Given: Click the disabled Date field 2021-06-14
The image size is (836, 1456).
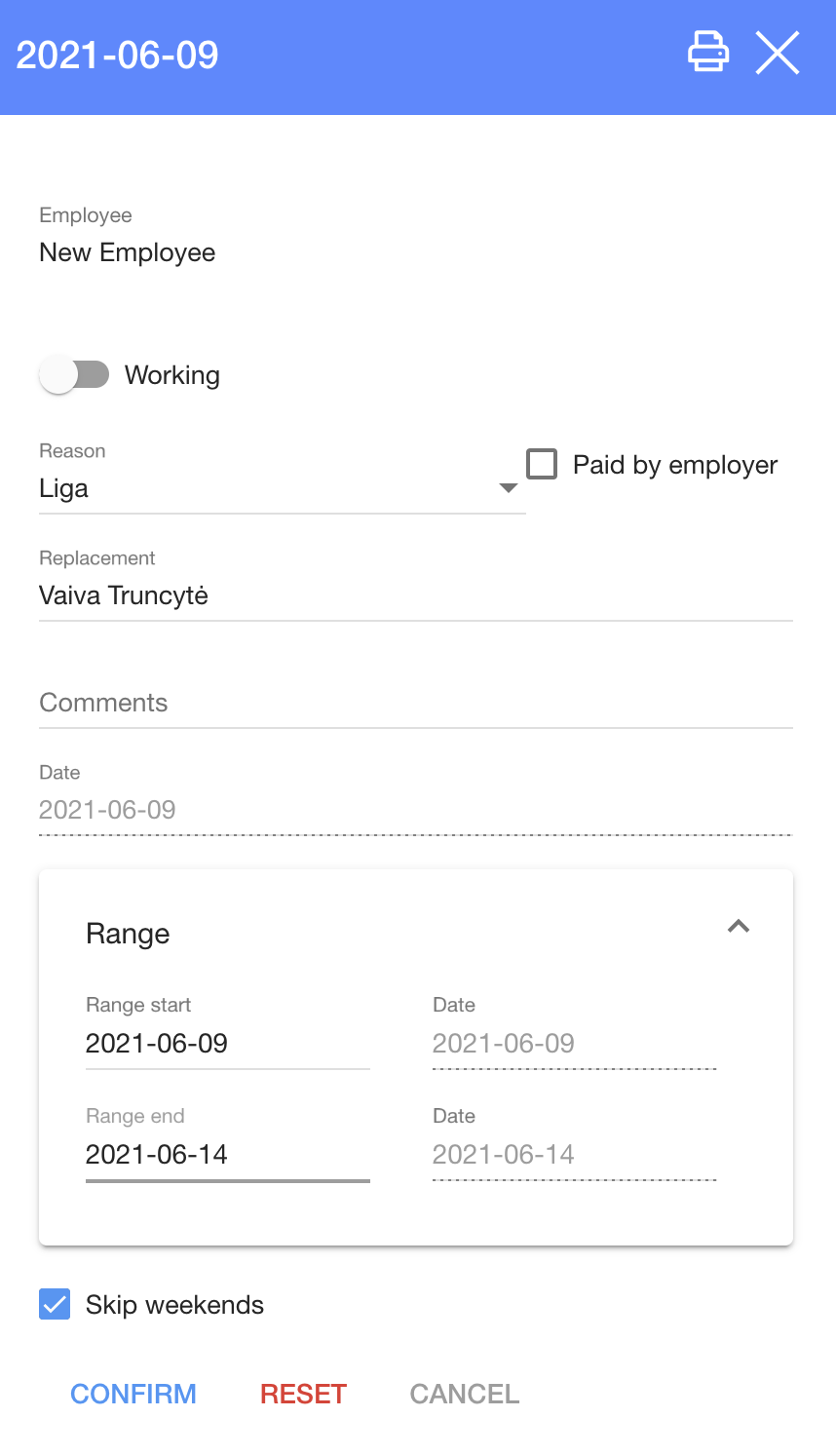Looking at the screenshot, I should click(x=574, y=1155).
